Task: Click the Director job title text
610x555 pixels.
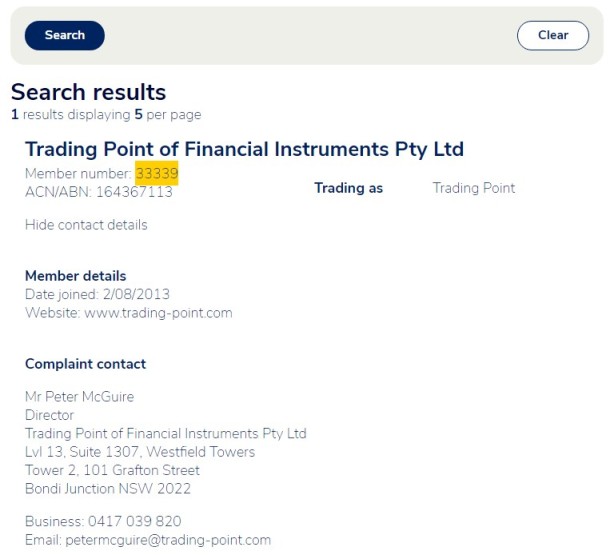Action: coord(49,415)
